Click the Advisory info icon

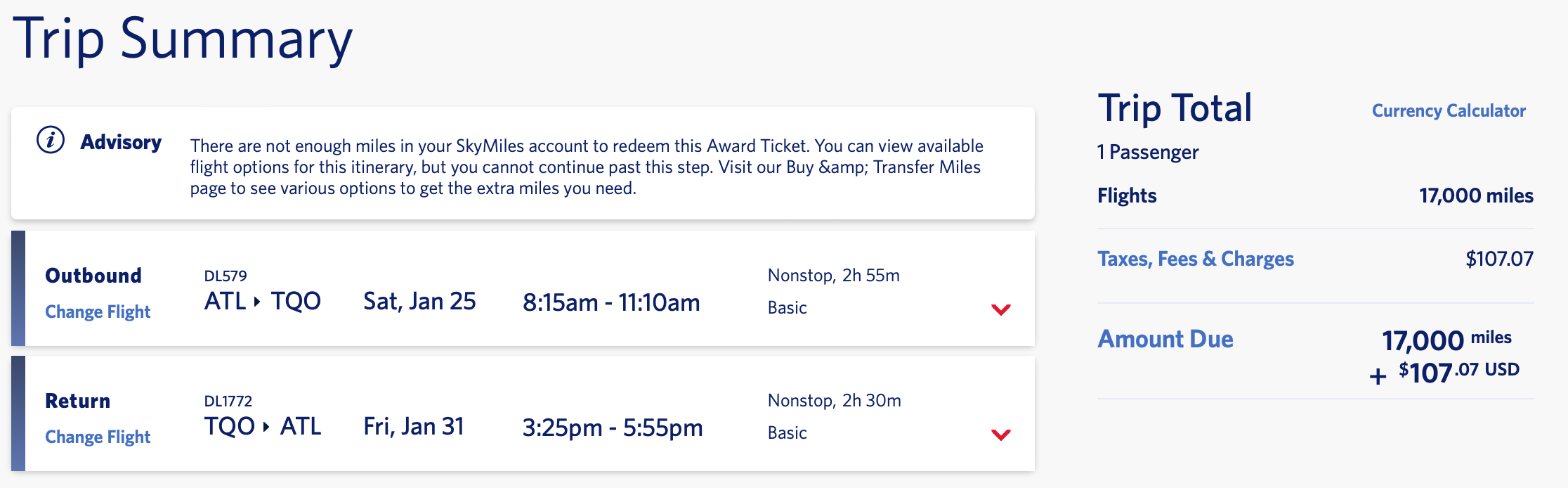tap(51, 140)
